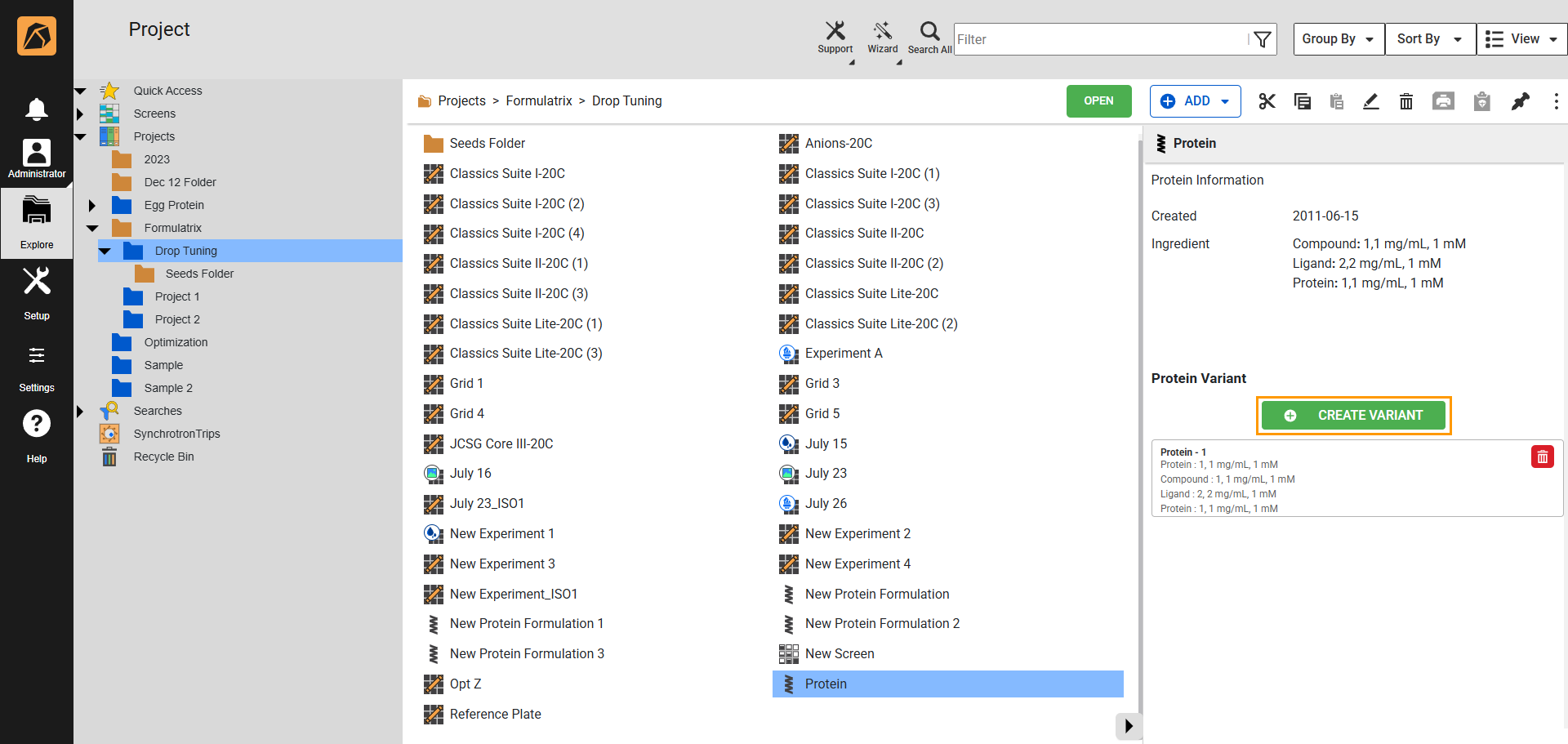The width and height of the screenshot is (1568, 744).
Task: Switch to Explore section
Action: coord(37,223)
